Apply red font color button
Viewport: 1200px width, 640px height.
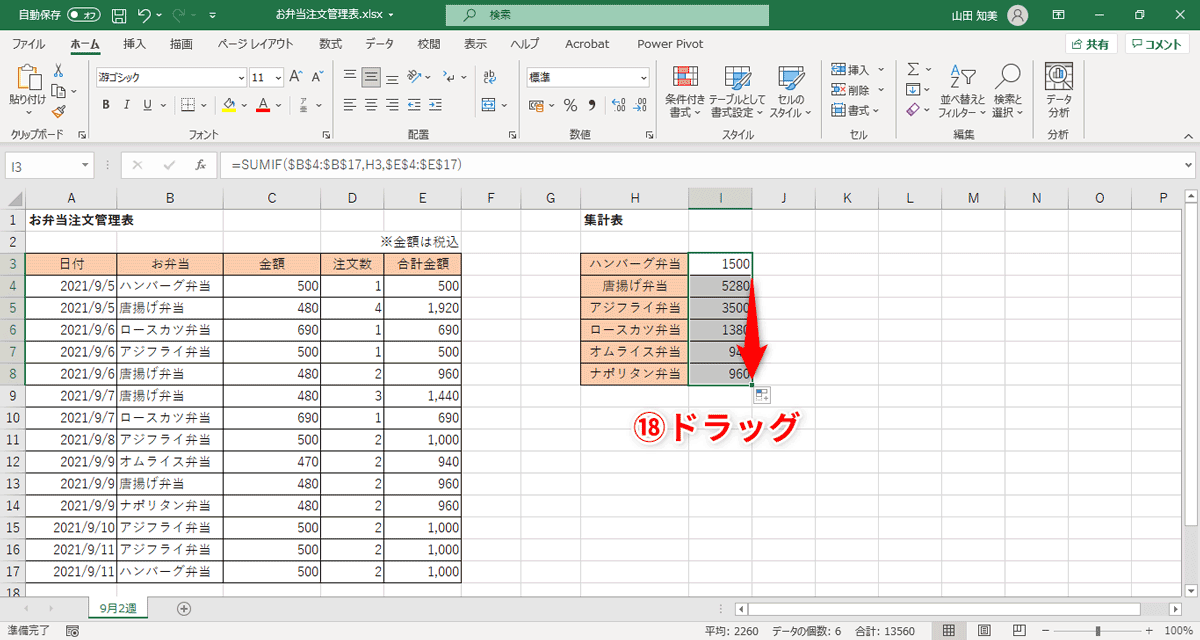pos(263,105)
